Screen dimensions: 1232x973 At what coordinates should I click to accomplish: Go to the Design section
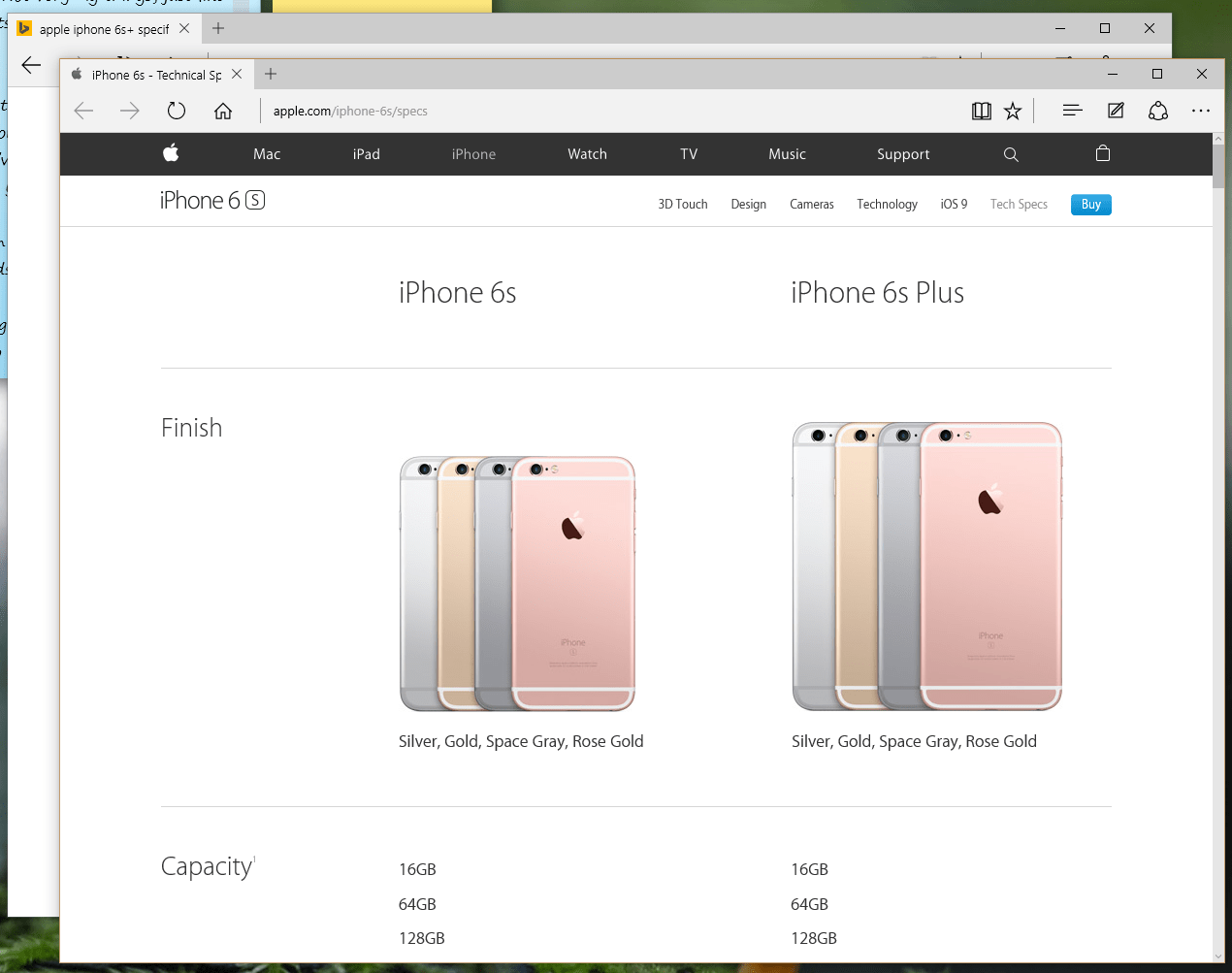[x=749, y=205]
